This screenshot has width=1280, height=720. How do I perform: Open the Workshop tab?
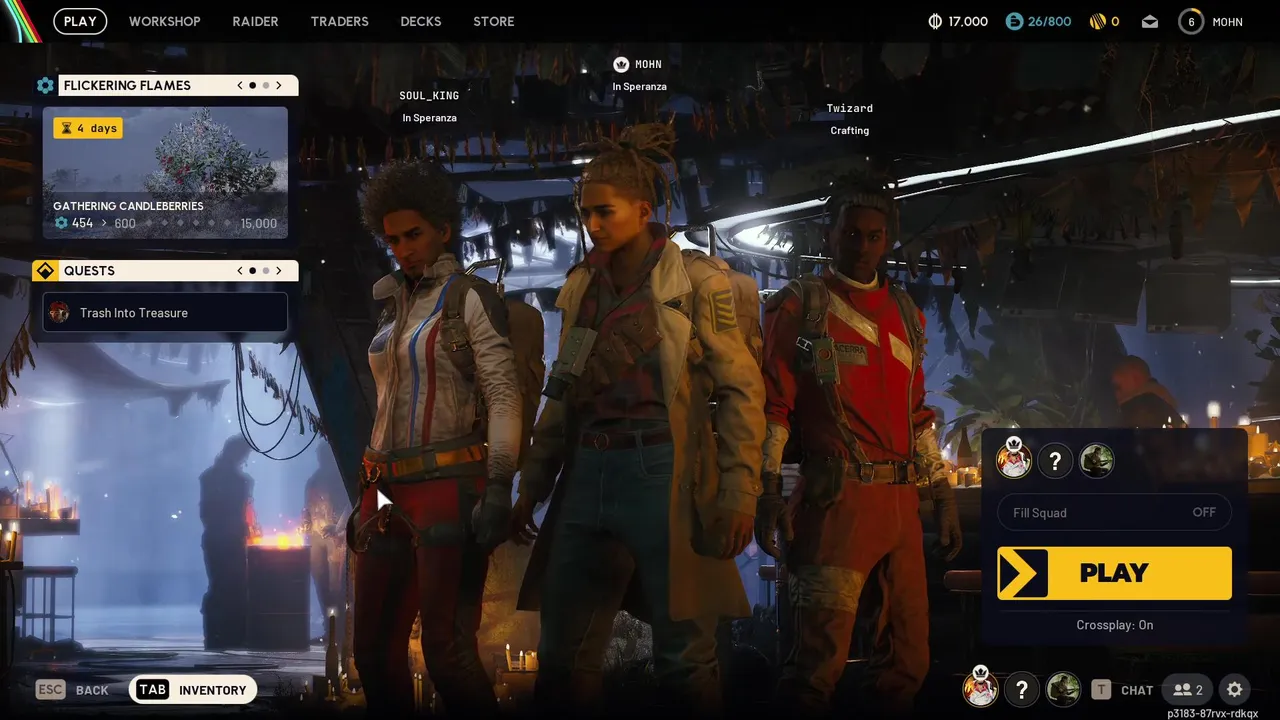(165, 21)
